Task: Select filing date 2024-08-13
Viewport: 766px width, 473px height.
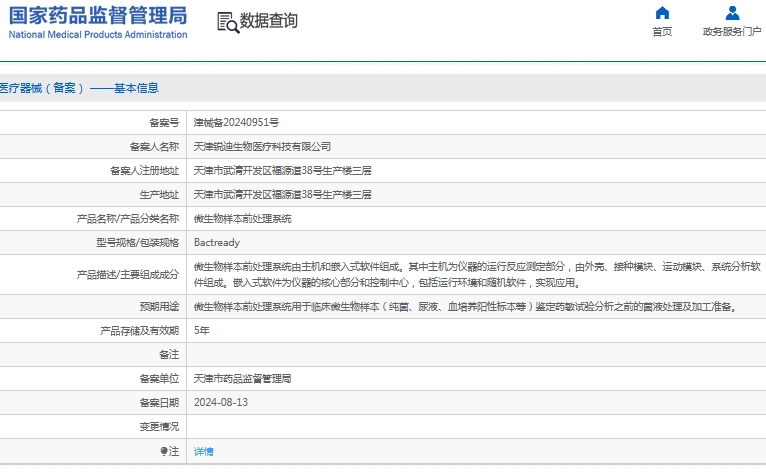Action: pyautogui.click(x=221, y=403)
